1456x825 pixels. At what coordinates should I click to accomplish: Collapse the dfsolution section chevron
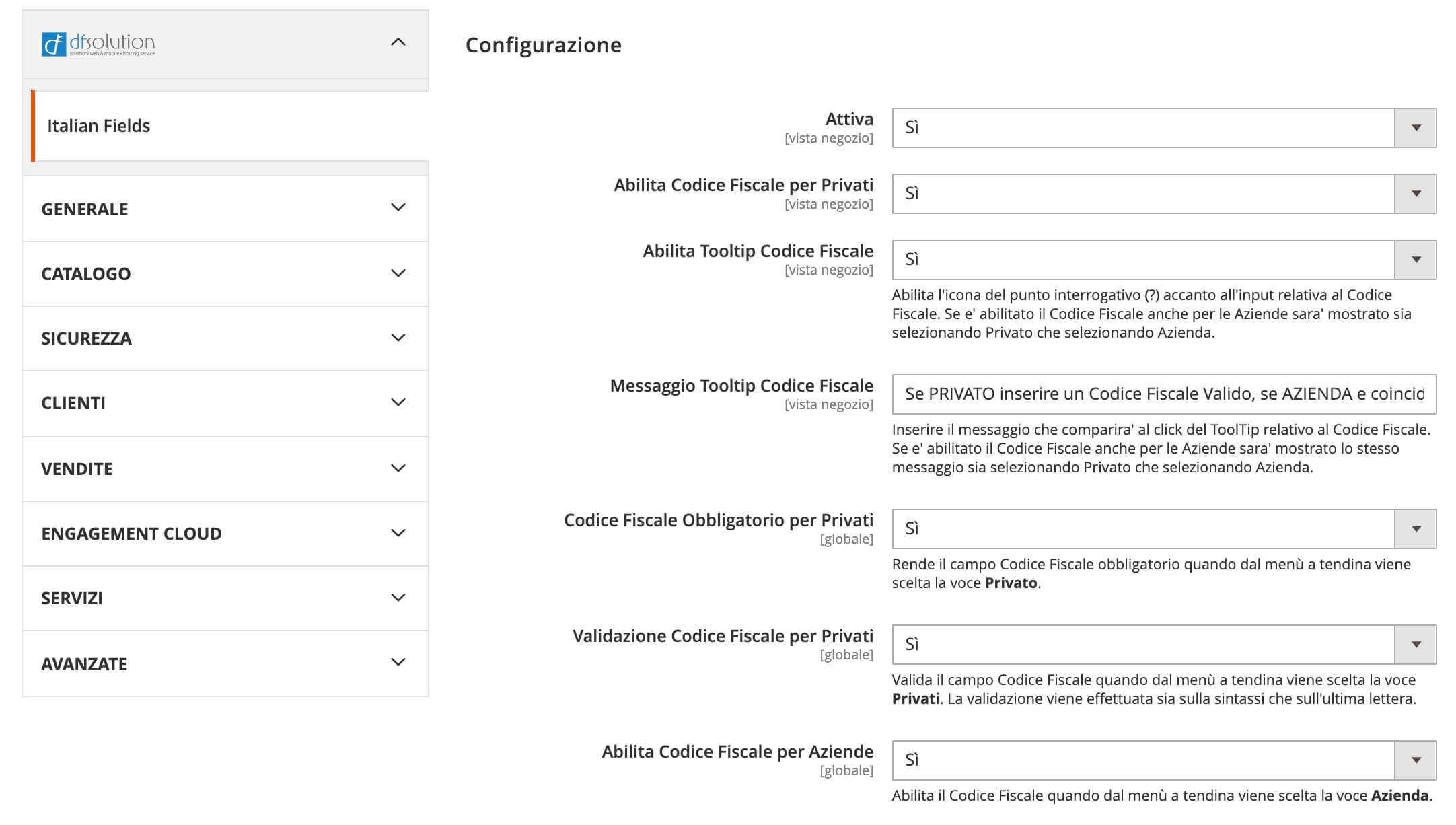point(398,42)
